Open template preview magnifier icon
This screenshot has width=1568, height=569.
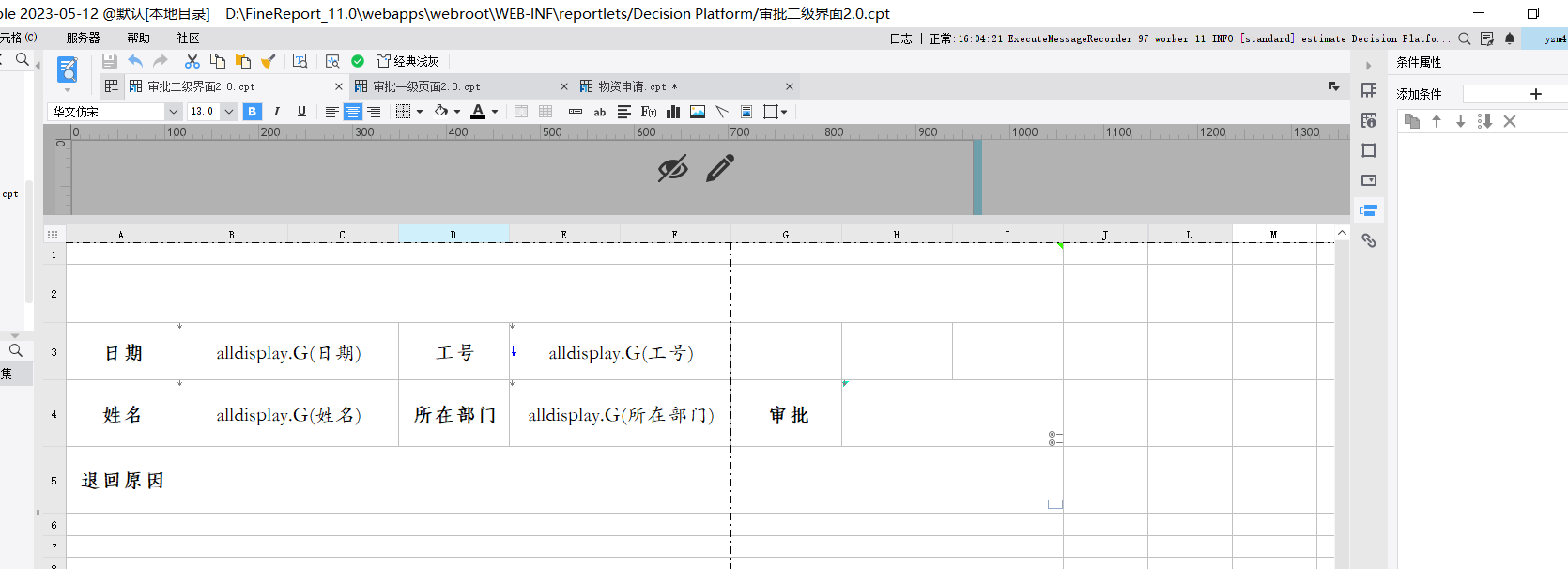point(332,61)
